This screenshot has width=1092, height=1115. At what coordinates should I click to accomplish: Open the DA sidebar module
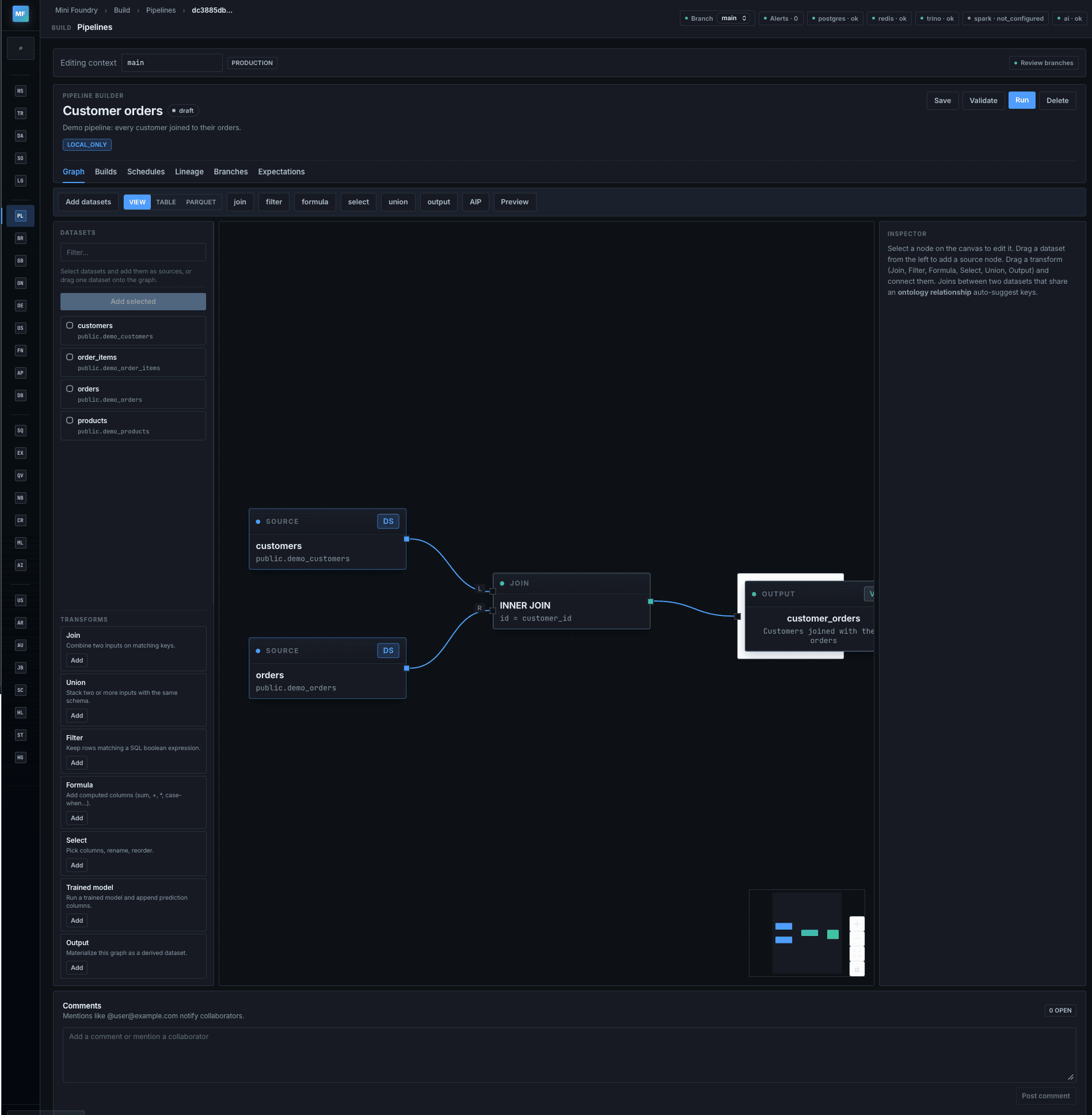20,136
